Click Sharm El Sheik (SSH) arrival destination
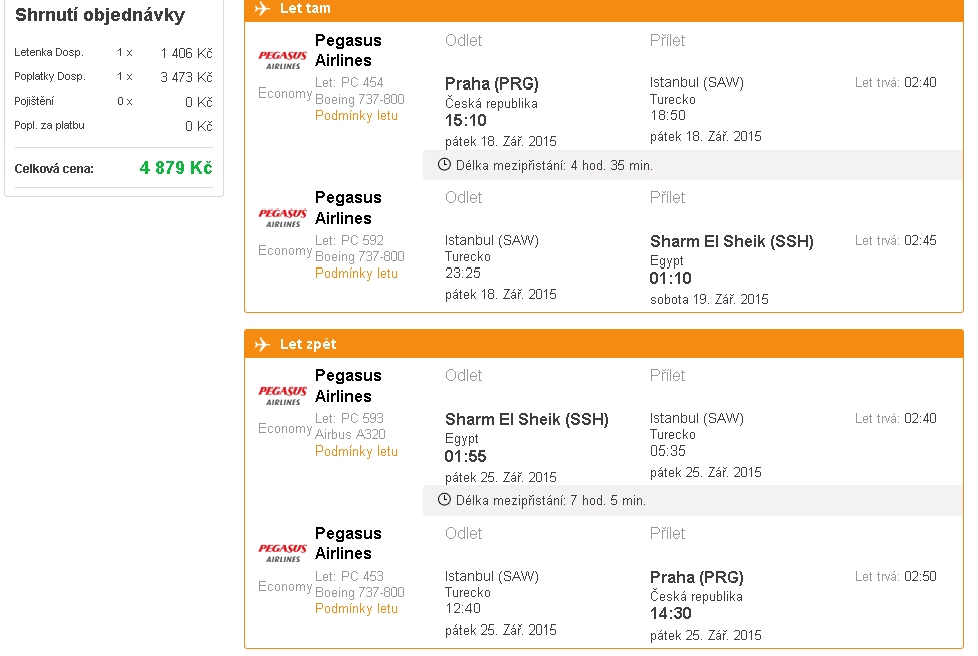Screen dimensions: 978x656 tap(732, 241)
